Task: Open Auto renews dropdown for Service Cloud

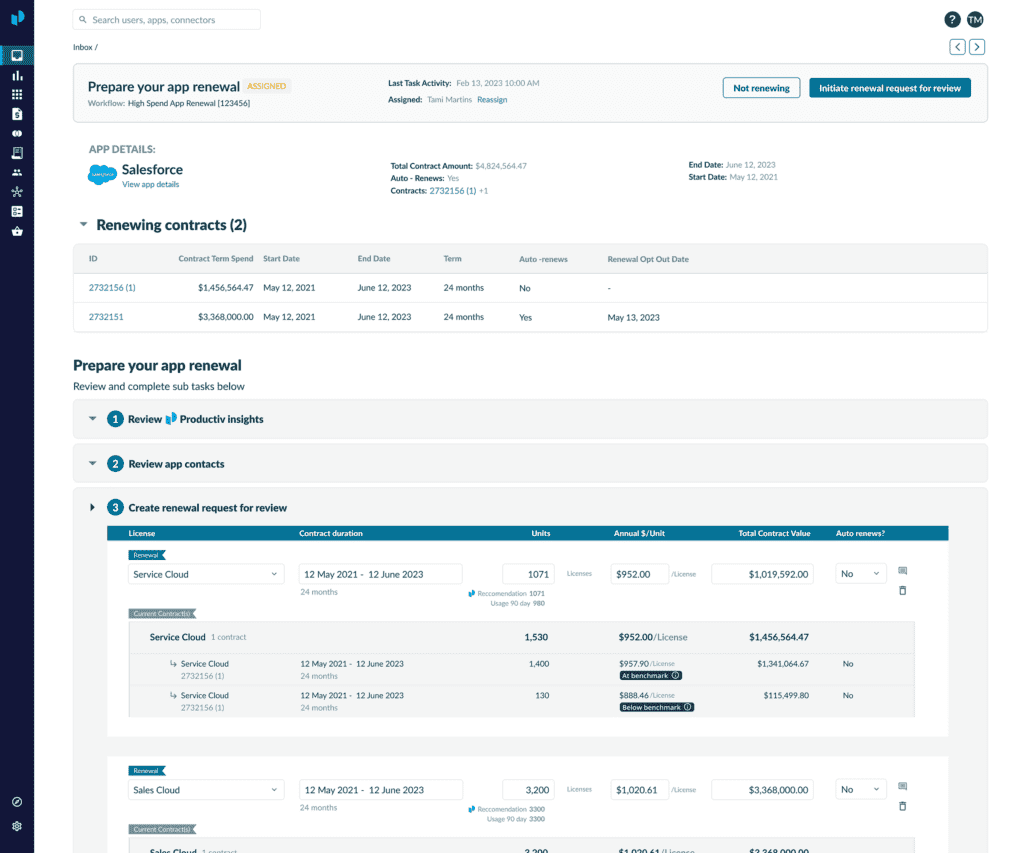Action: [x=861, y=573]
